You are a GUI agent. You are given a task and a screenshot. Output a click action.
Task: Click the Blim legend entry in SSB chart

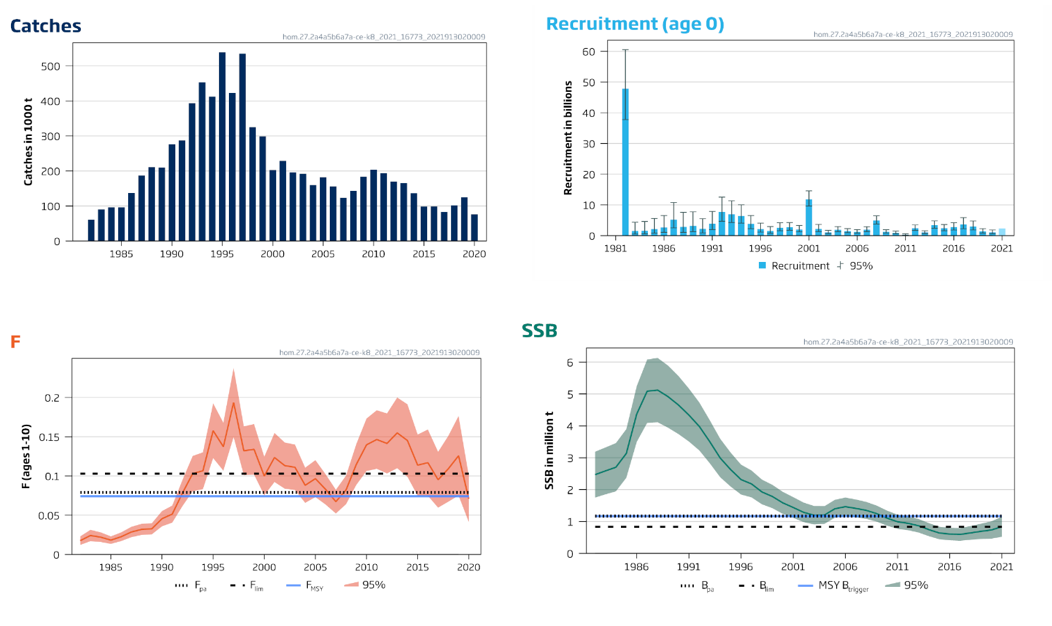(756, 586)
